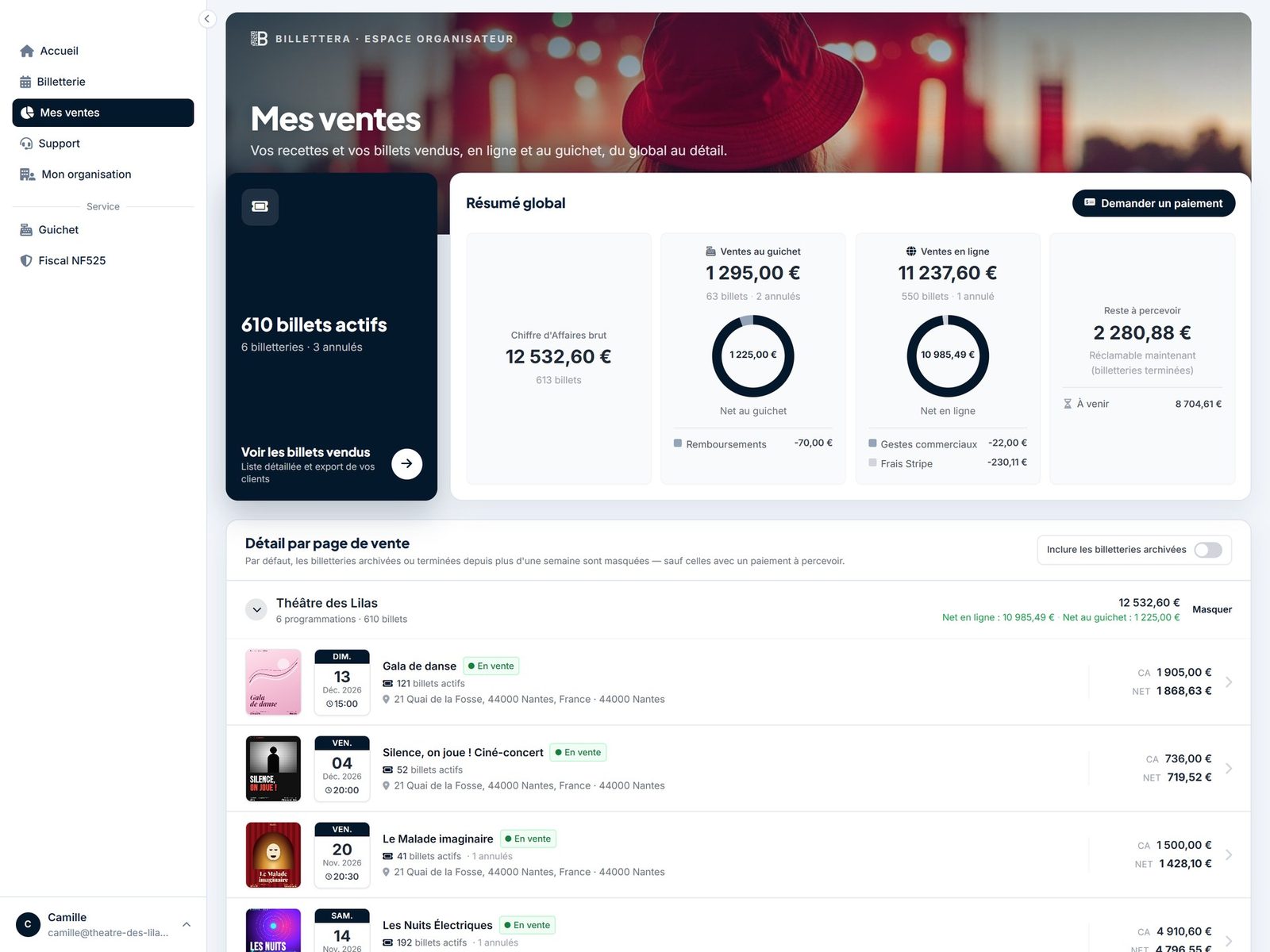
Task: Click Masquer for Théâtre des Lilas
Action: 1212,609
